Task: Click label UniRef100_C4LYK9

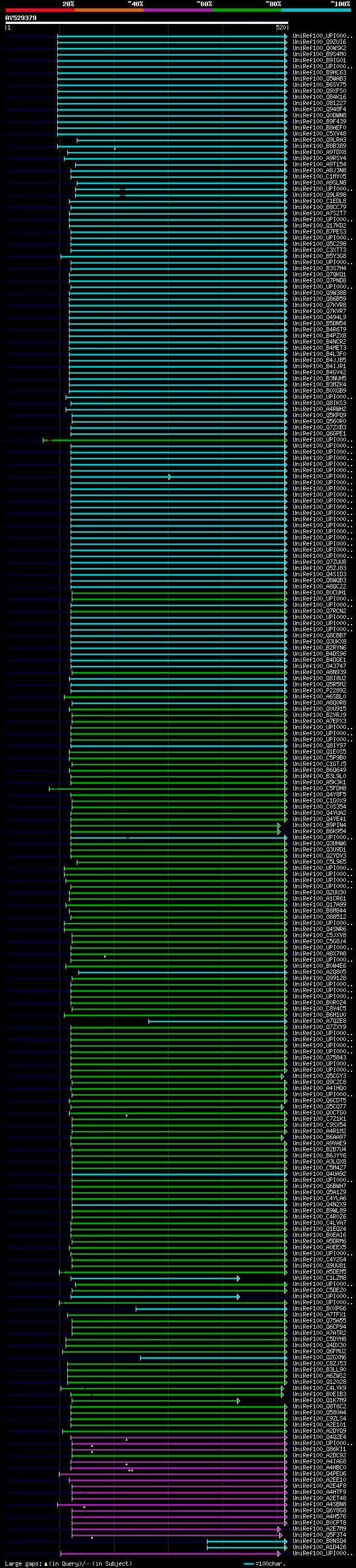Action: click(x=319, y=1388)
